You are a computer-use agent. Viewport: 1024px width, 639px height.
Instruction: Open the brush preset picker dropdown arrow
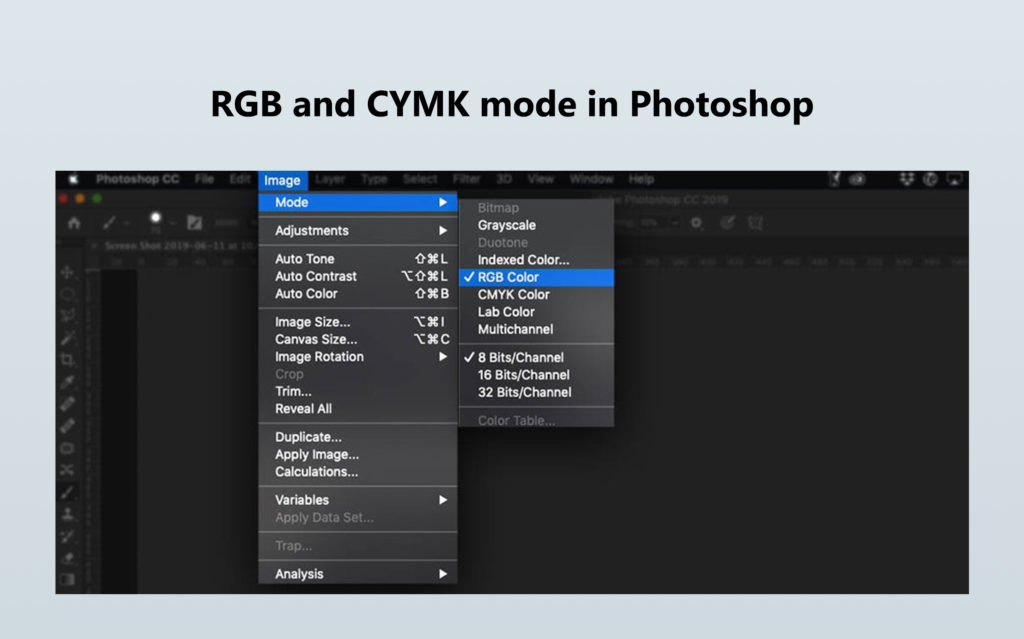pos(172,224)
